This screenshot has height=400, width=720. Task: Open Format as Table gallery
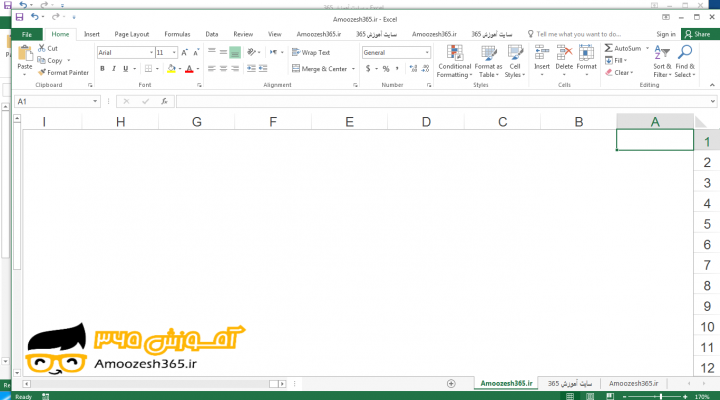pyautogui.click(x=489, y=62)
